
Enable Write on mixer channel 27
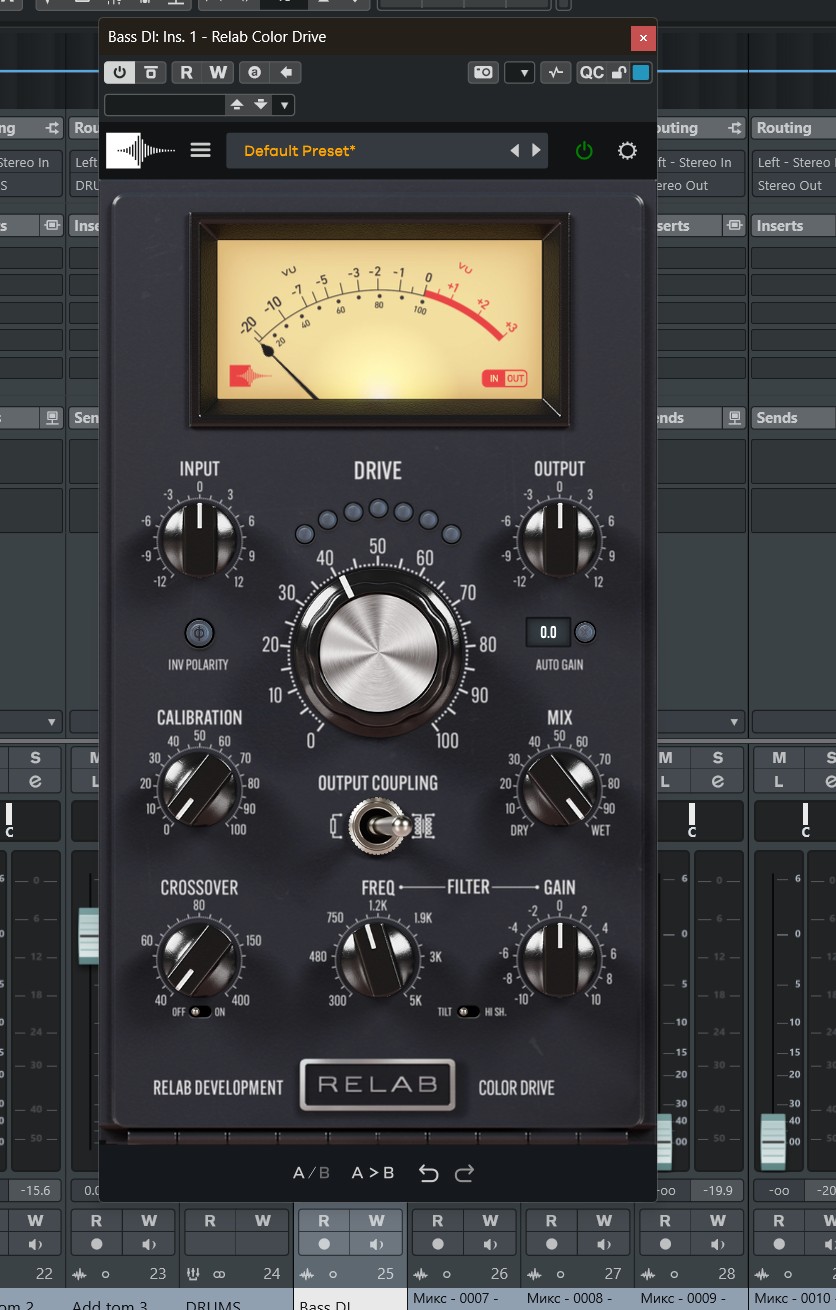[x=604, y=1220]
